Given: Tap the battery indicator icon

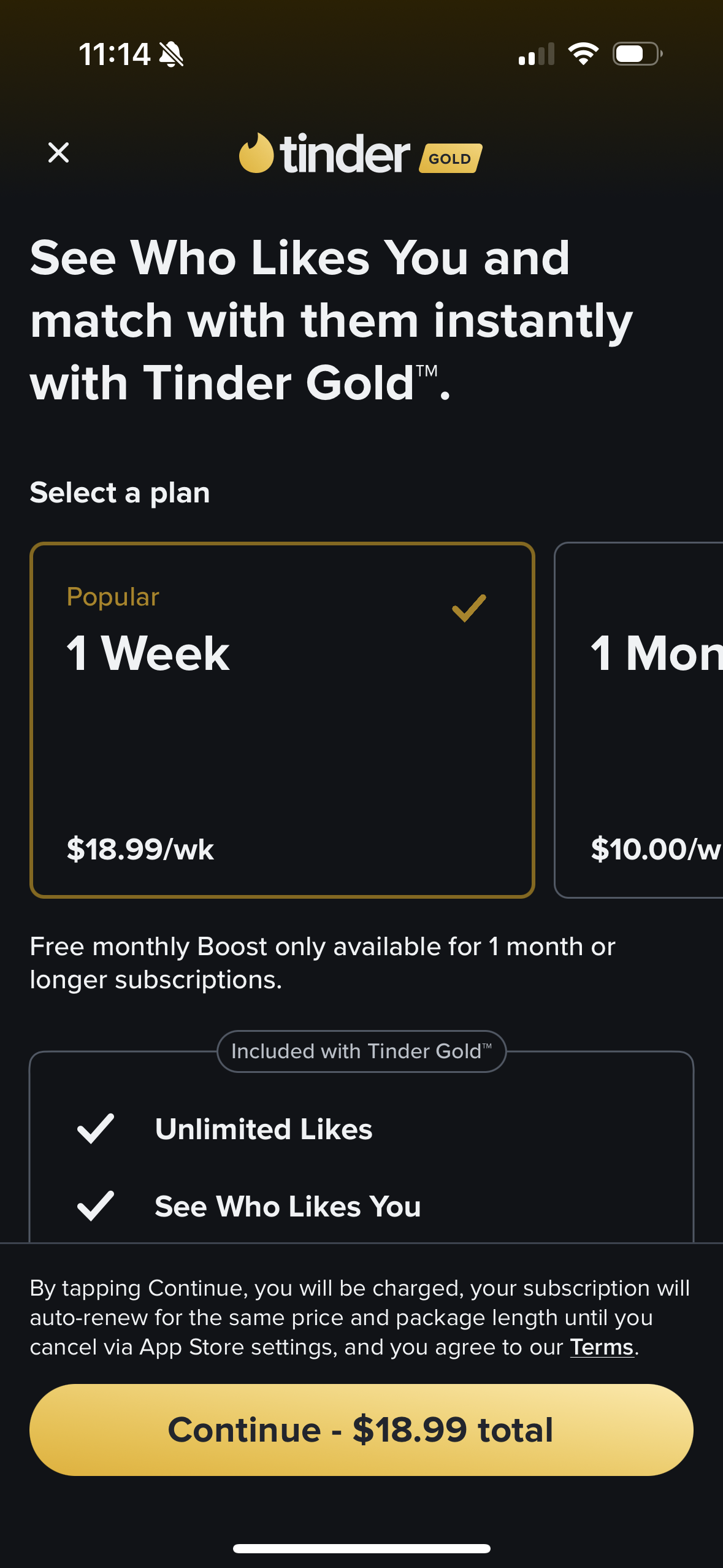Looking at the screenshot, I should coord(637,54).
